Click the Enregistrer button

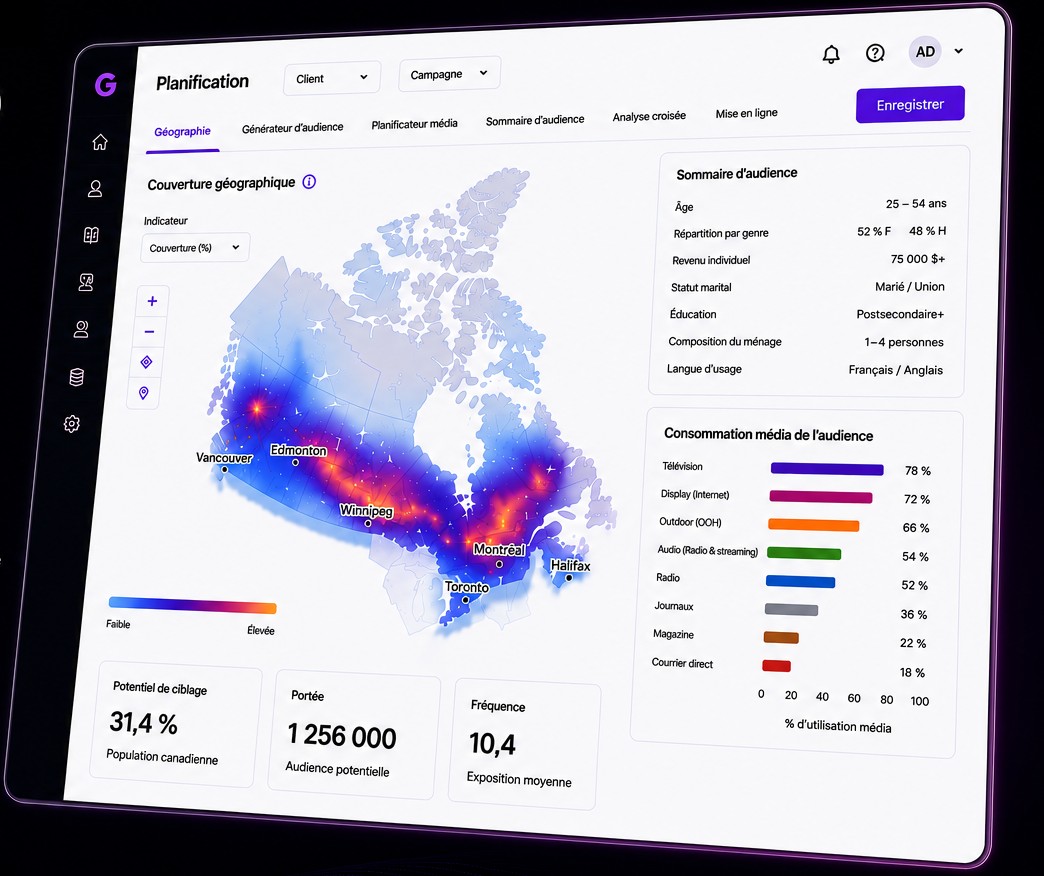910,105
